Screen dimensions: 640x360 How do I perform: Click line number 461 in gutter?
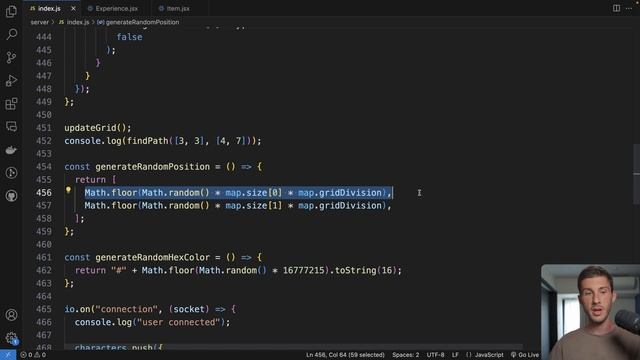click(44, 257)
